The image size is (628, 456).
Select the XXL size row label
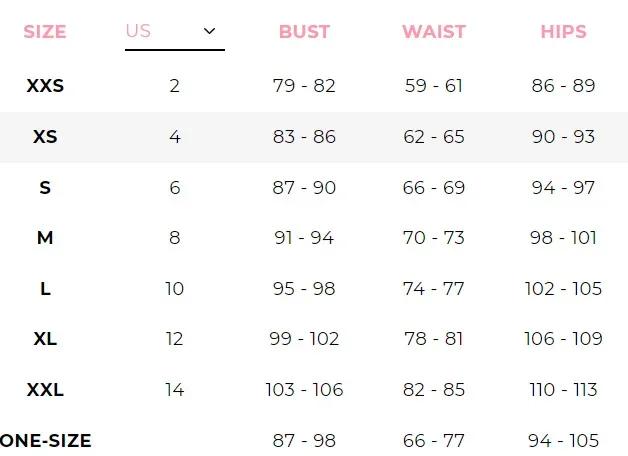pos(45,390)
